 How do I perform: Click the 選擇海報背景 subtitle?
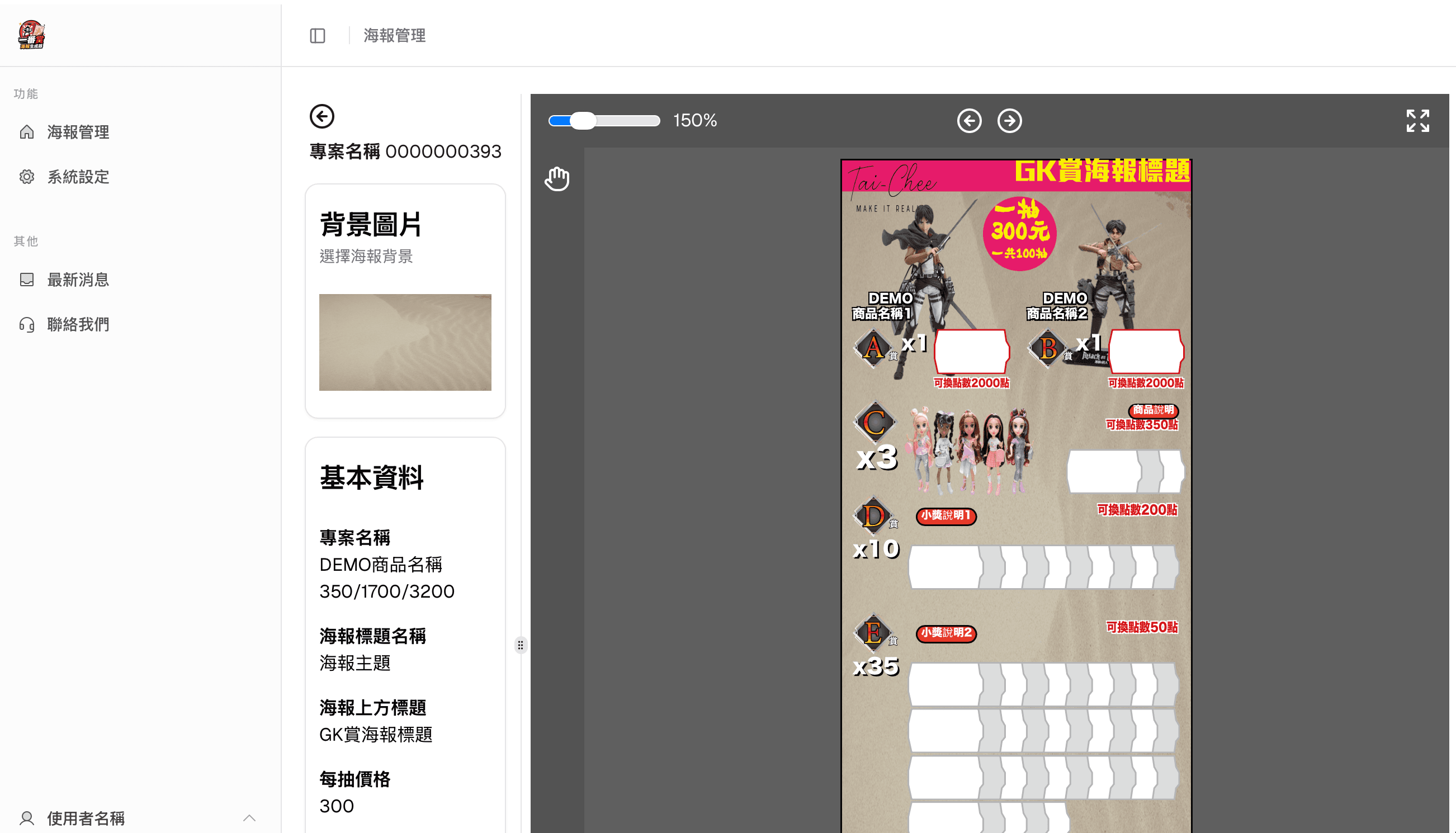(x=366, y=256)
